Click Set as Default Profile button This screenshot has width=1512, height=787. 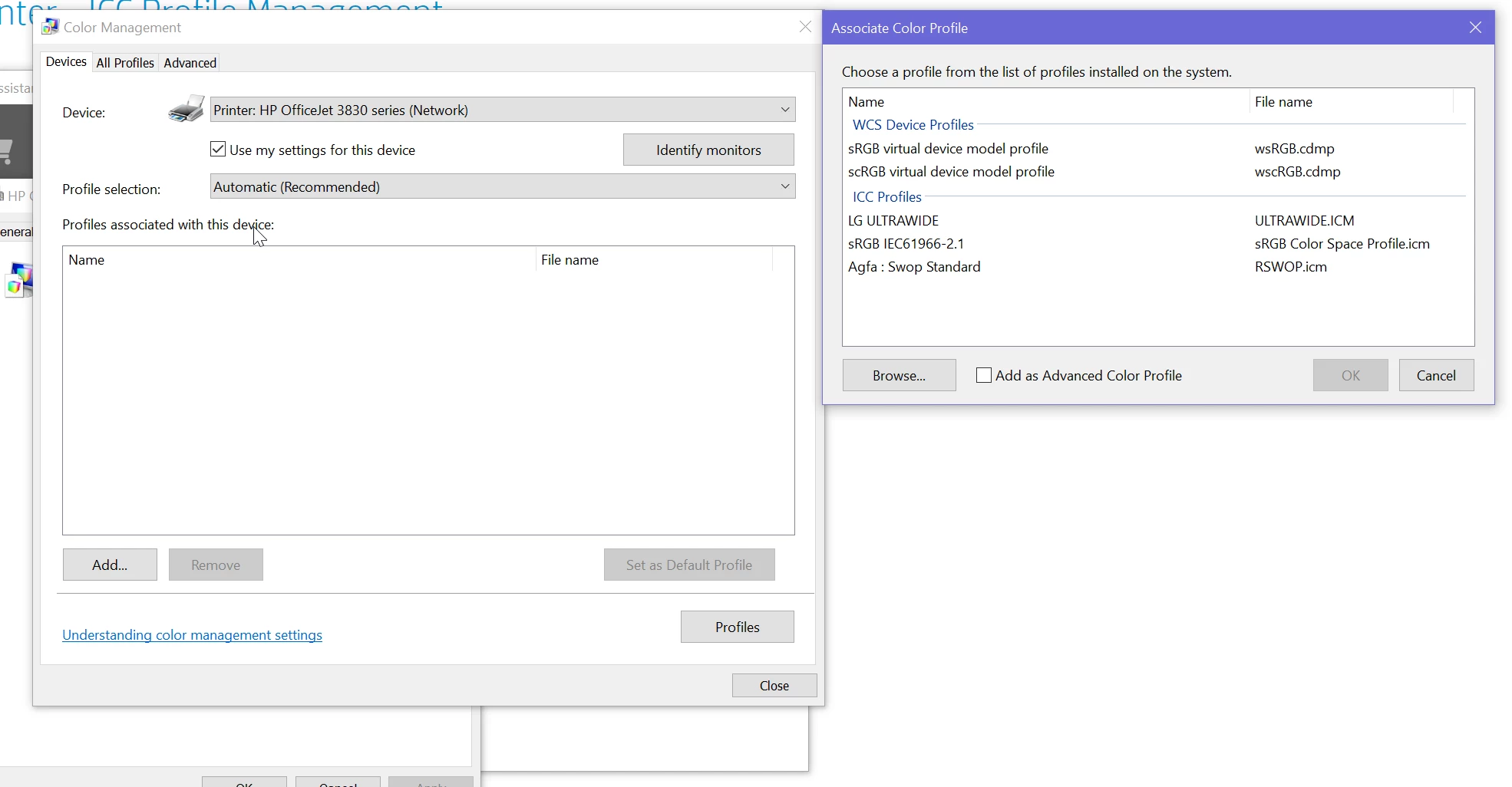point(689,565)
